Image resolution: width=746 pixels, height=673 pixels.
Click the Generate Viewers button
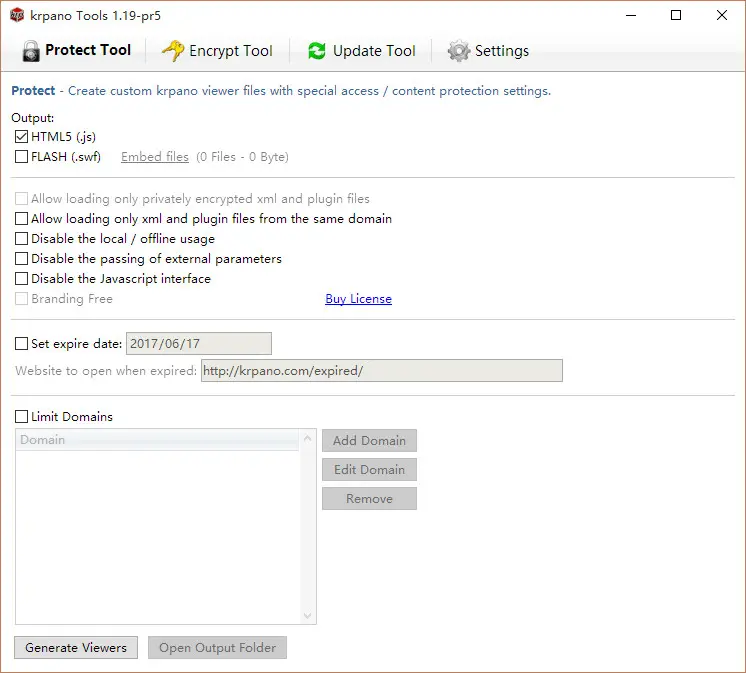[76, 647]
